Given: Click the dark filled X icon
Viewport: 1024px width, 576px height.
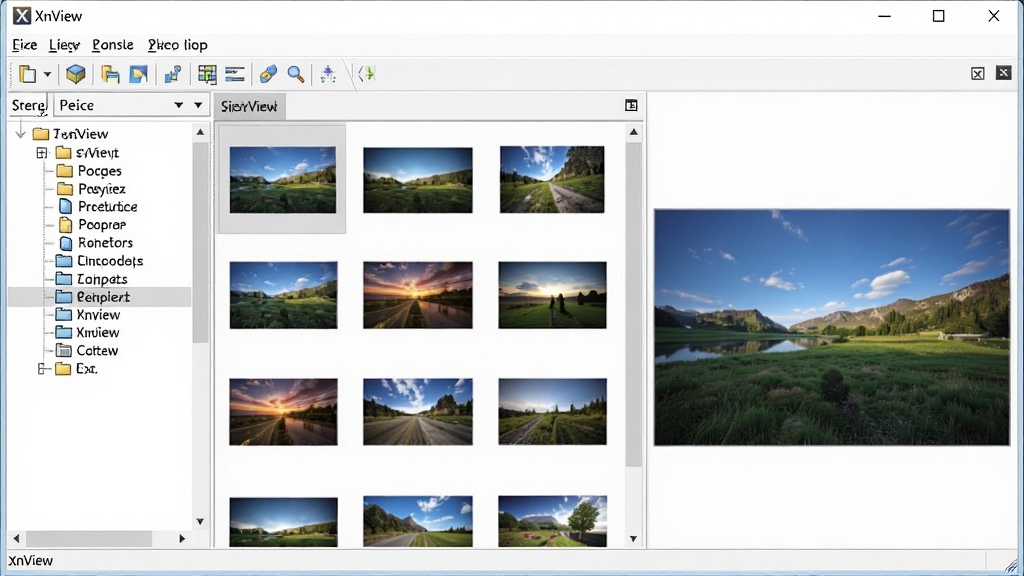Looking at the screenshot, I should coord(1004,72).
